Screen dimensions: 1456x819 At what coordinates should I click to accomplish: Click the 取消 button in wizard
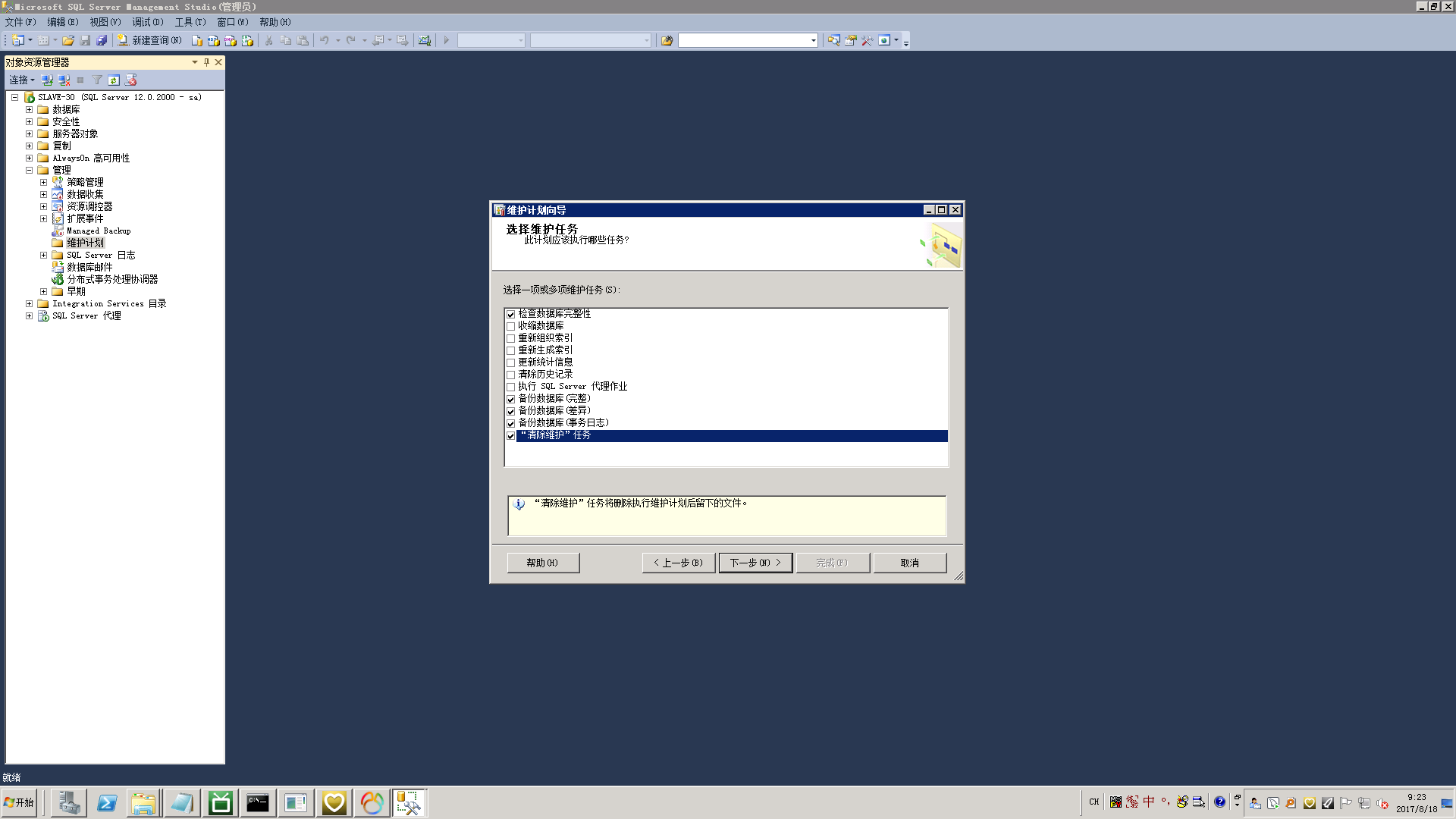(909, 563)
